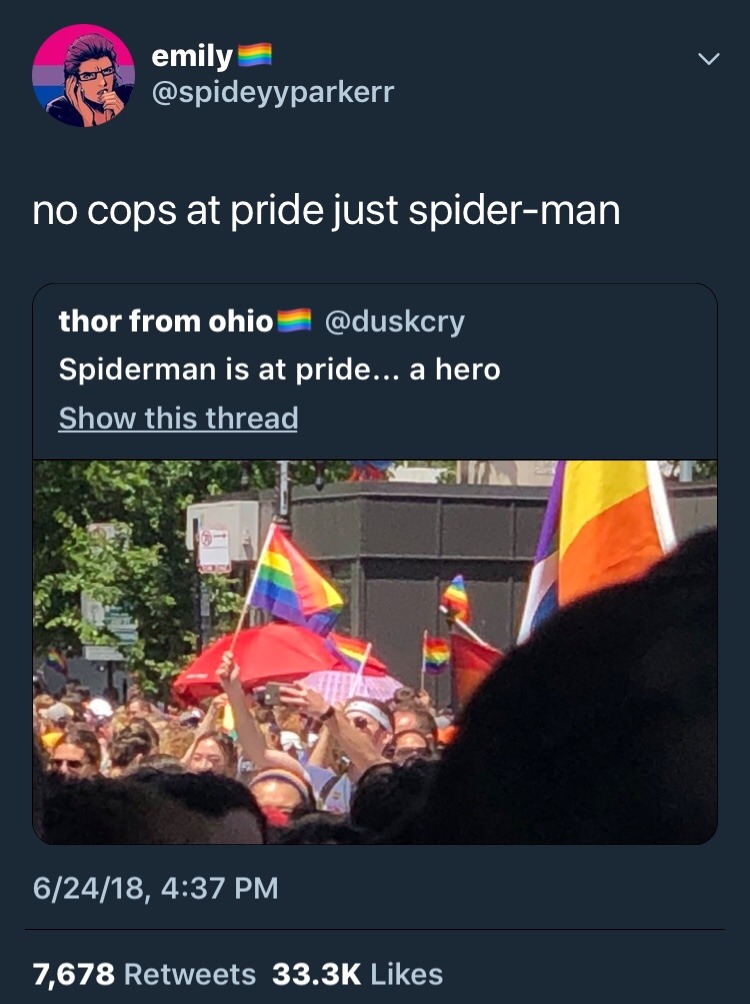Image resolution: width=750 pixels, height=1004 pixels.
Task: Tap the man wearing a white headband
Action: point(371,727)
